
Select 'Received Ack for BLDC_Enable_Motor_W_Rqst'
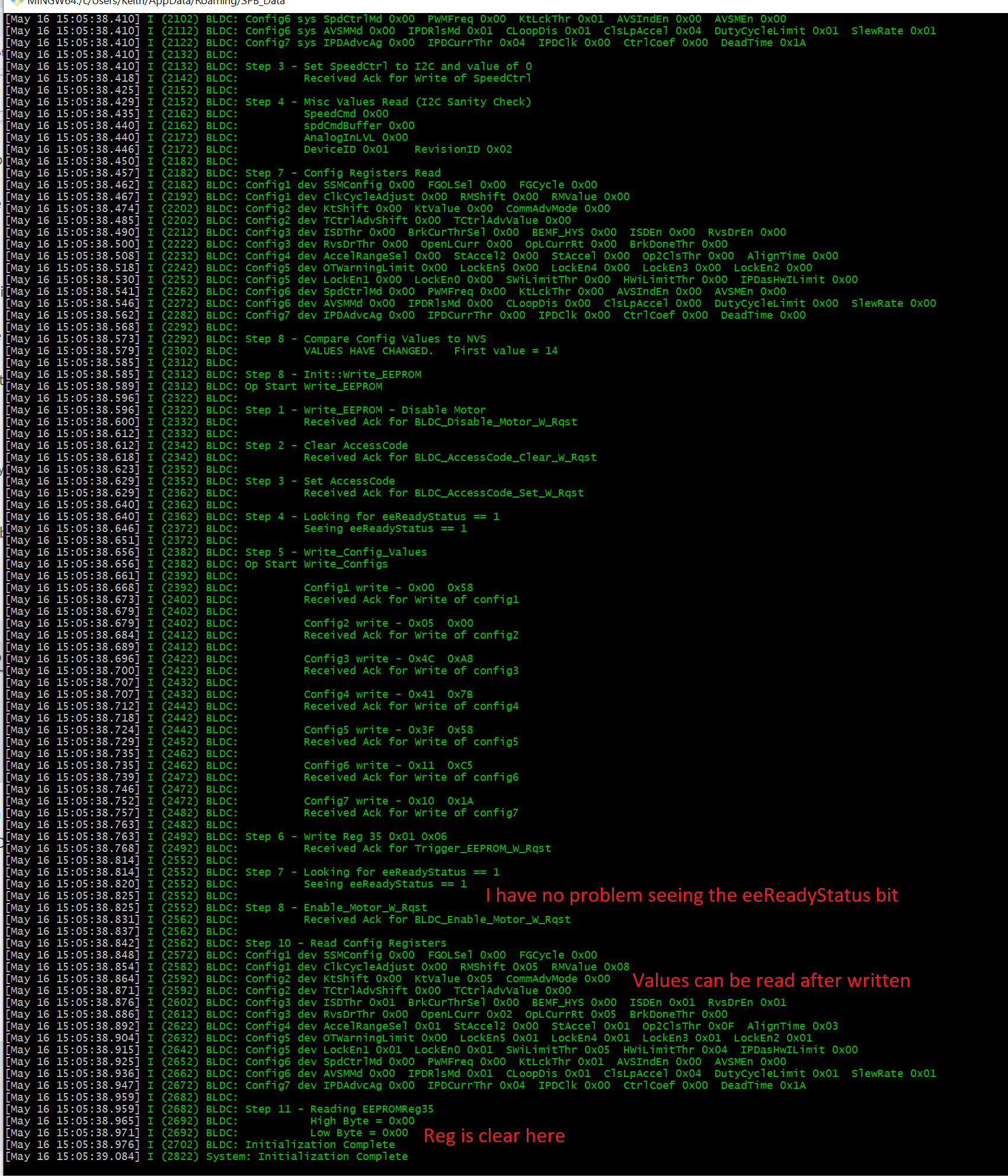[x=437, y=919]
